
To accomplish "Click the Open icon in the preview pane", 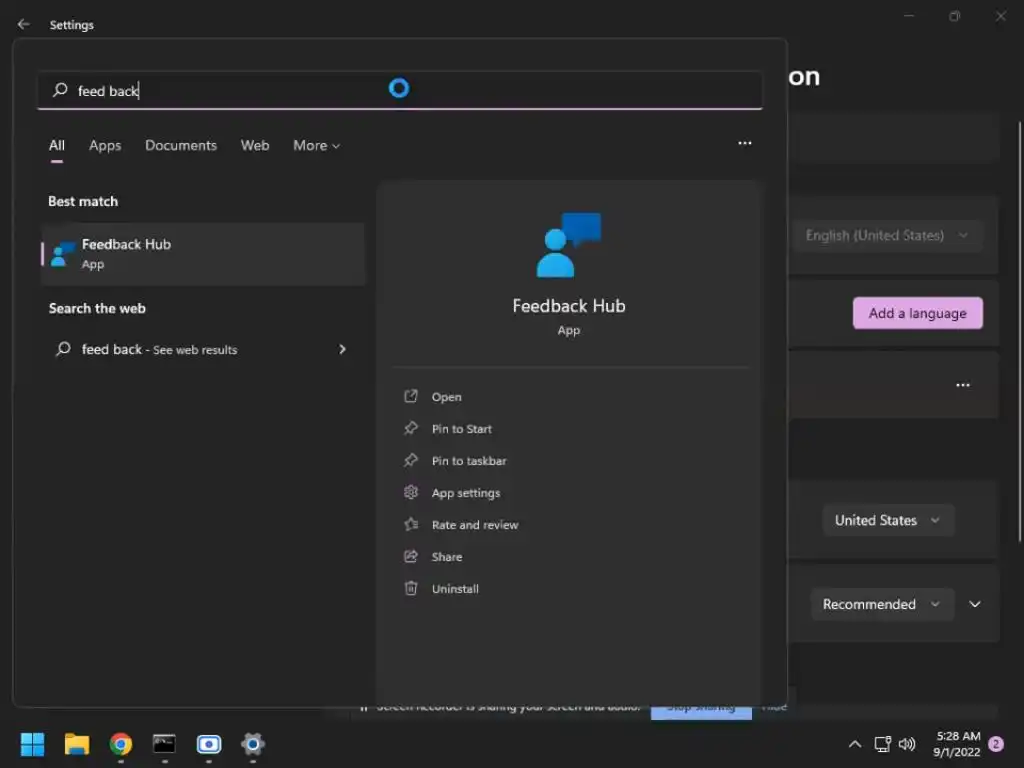I will click(x=411, y=396).
